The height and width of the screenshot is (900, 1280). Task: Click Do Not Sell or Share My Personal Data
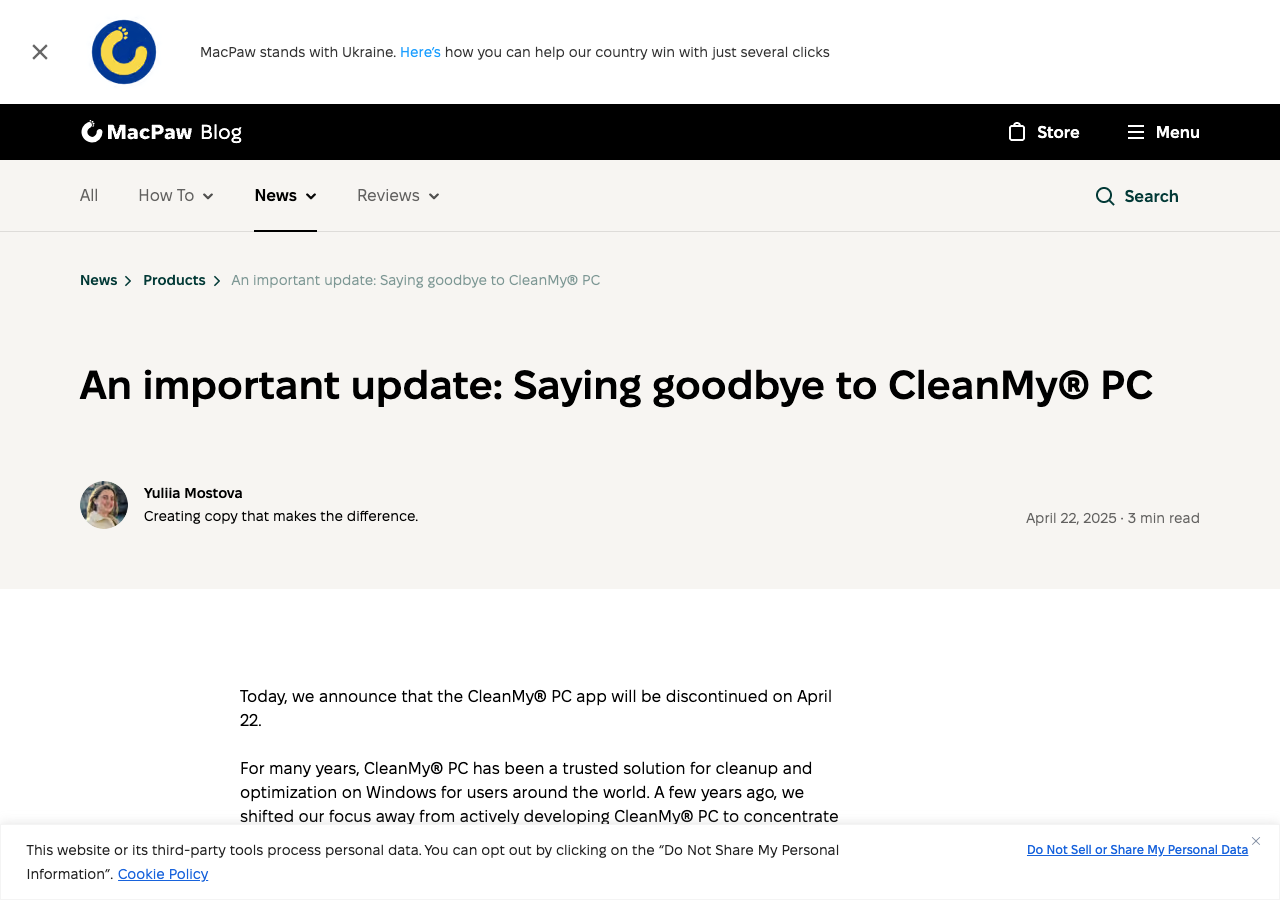pos(1137,850)
